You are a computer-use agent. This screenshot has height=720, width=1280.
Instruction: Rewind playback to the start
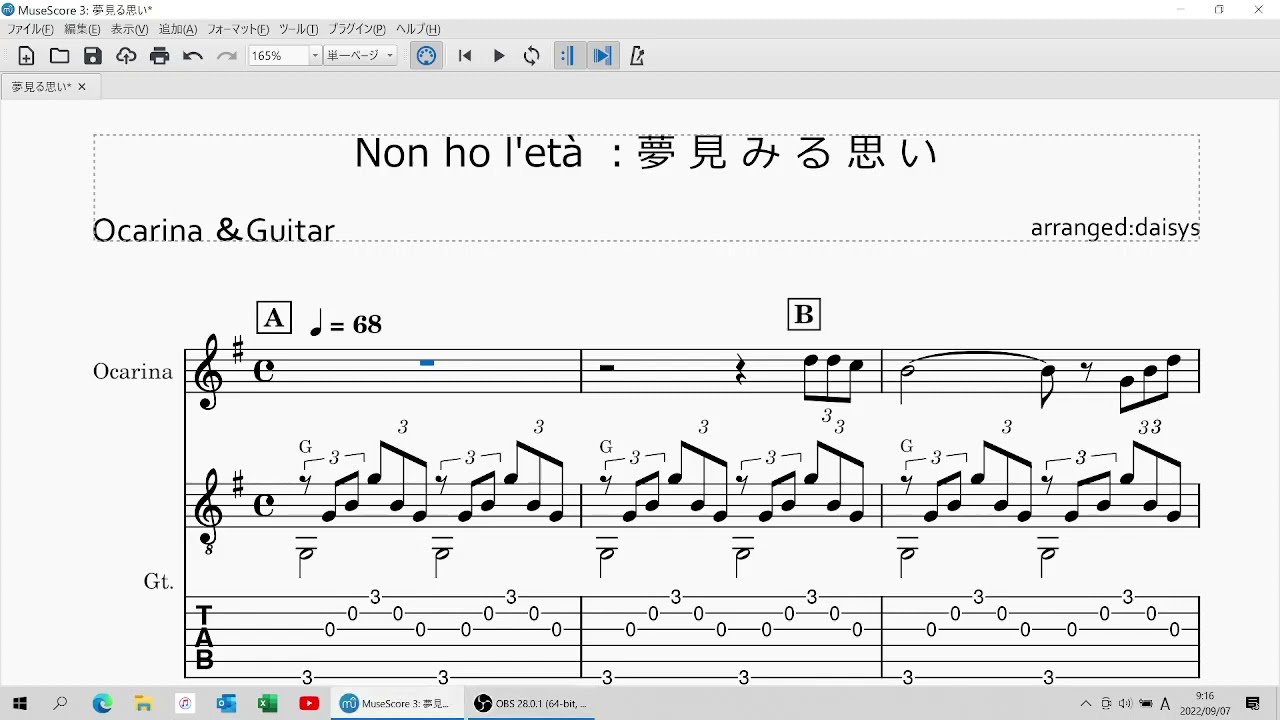(x=465, y=56)
